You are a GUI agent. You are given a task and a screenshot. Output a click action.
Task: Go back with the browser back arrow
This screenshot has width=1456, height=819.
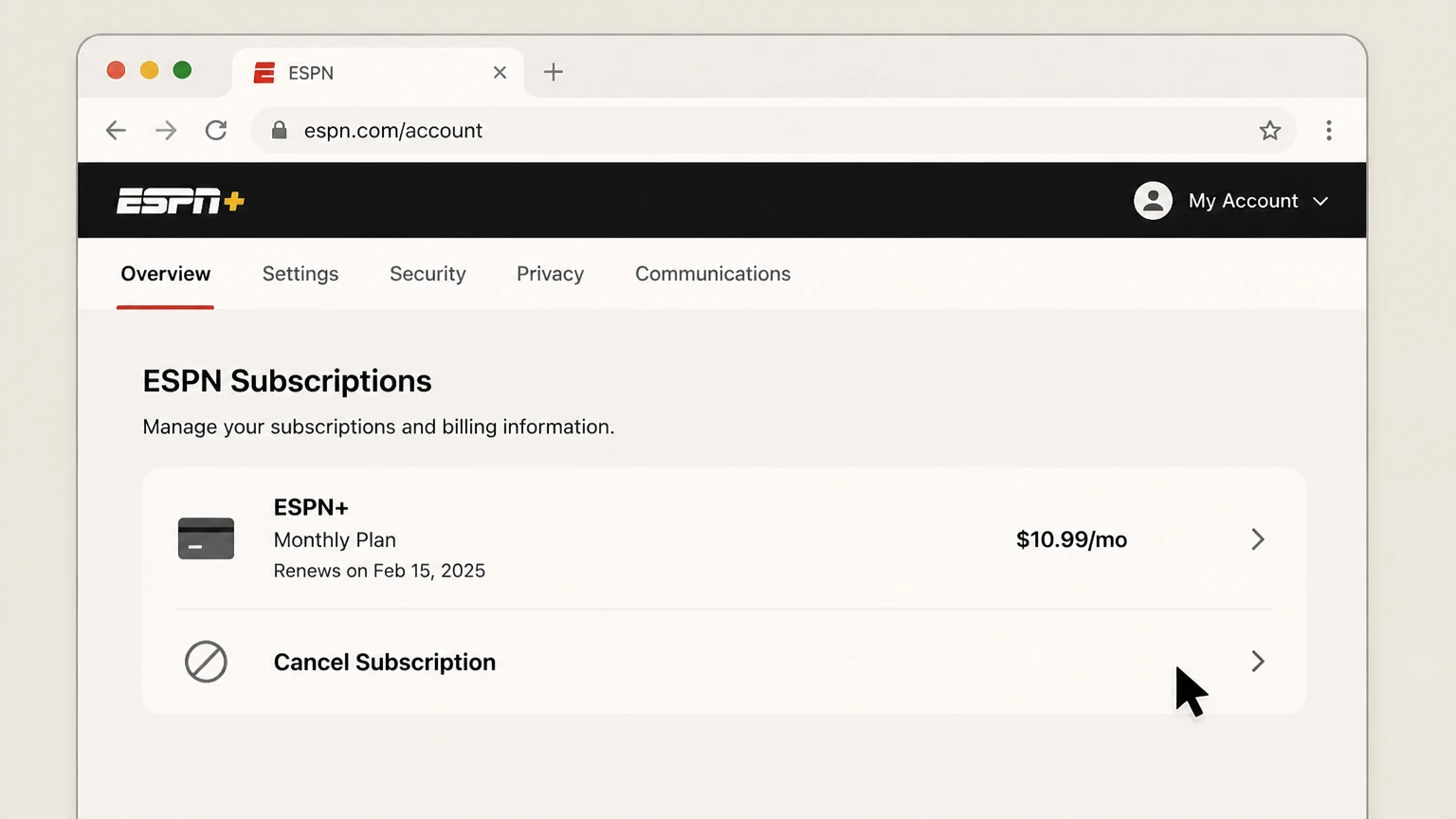click(116, 131)
